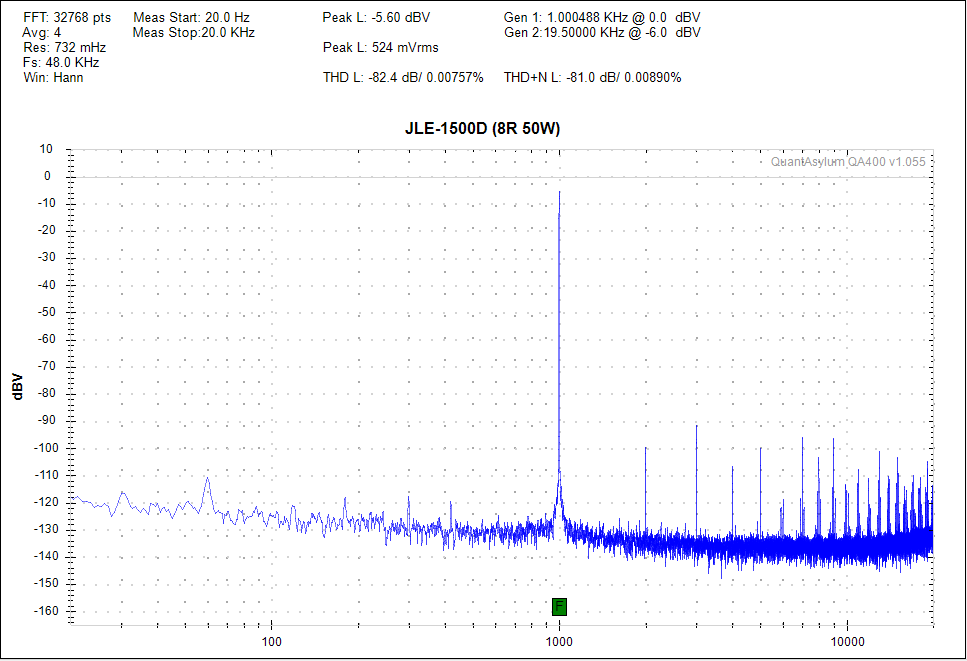
Task: Select the FFT: 32768 pts readout
Action: pyautogui.click(x=67, y=18)
